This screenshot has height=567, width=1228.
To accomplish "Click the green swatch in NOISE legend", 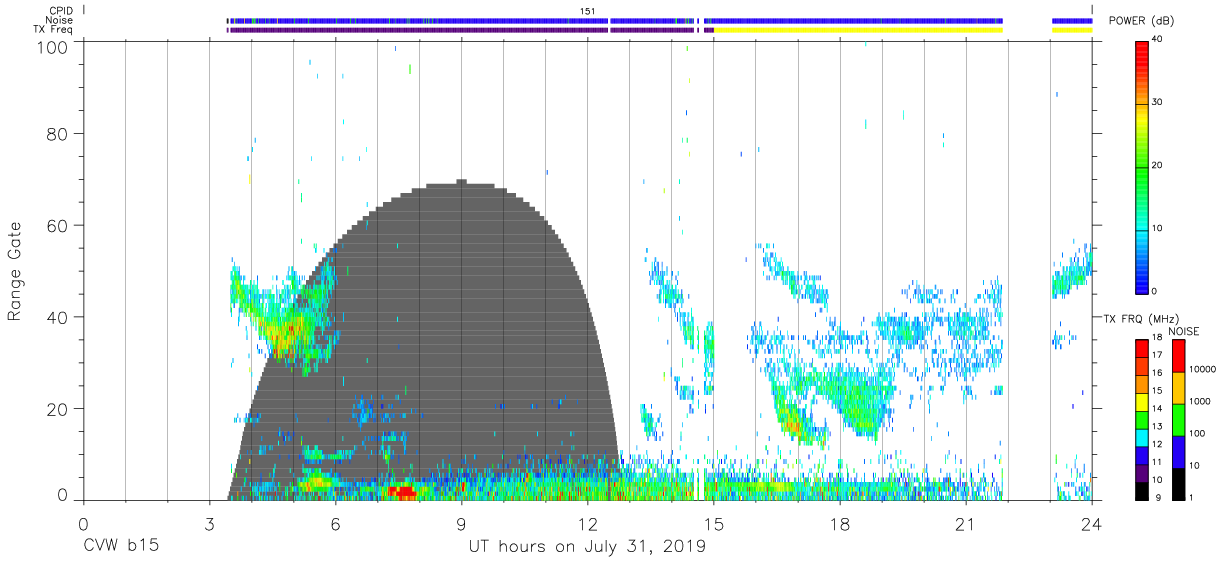I will [1177, 420].
